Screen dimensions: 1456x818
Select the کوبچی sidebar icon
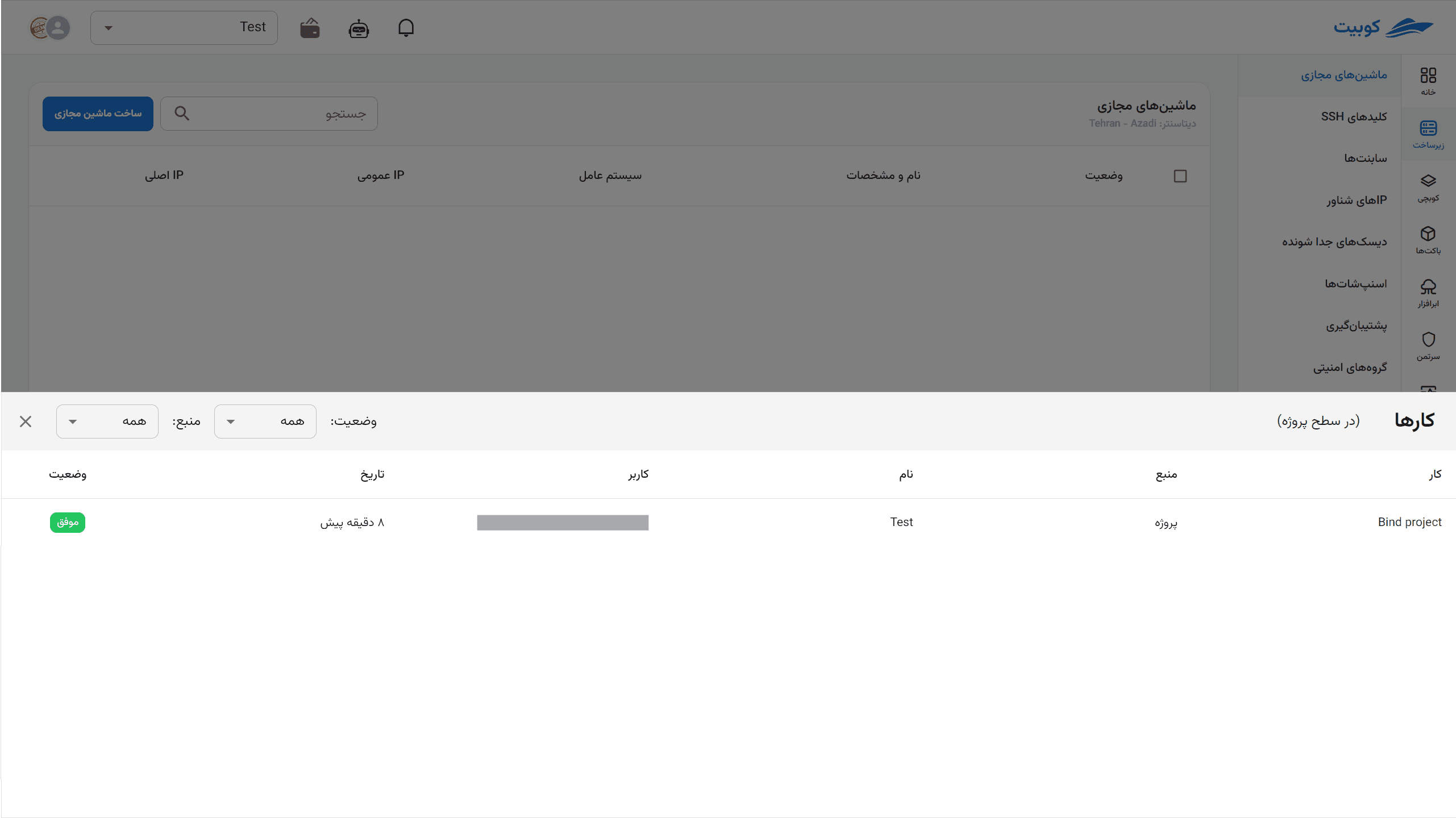pos(1428,187)
